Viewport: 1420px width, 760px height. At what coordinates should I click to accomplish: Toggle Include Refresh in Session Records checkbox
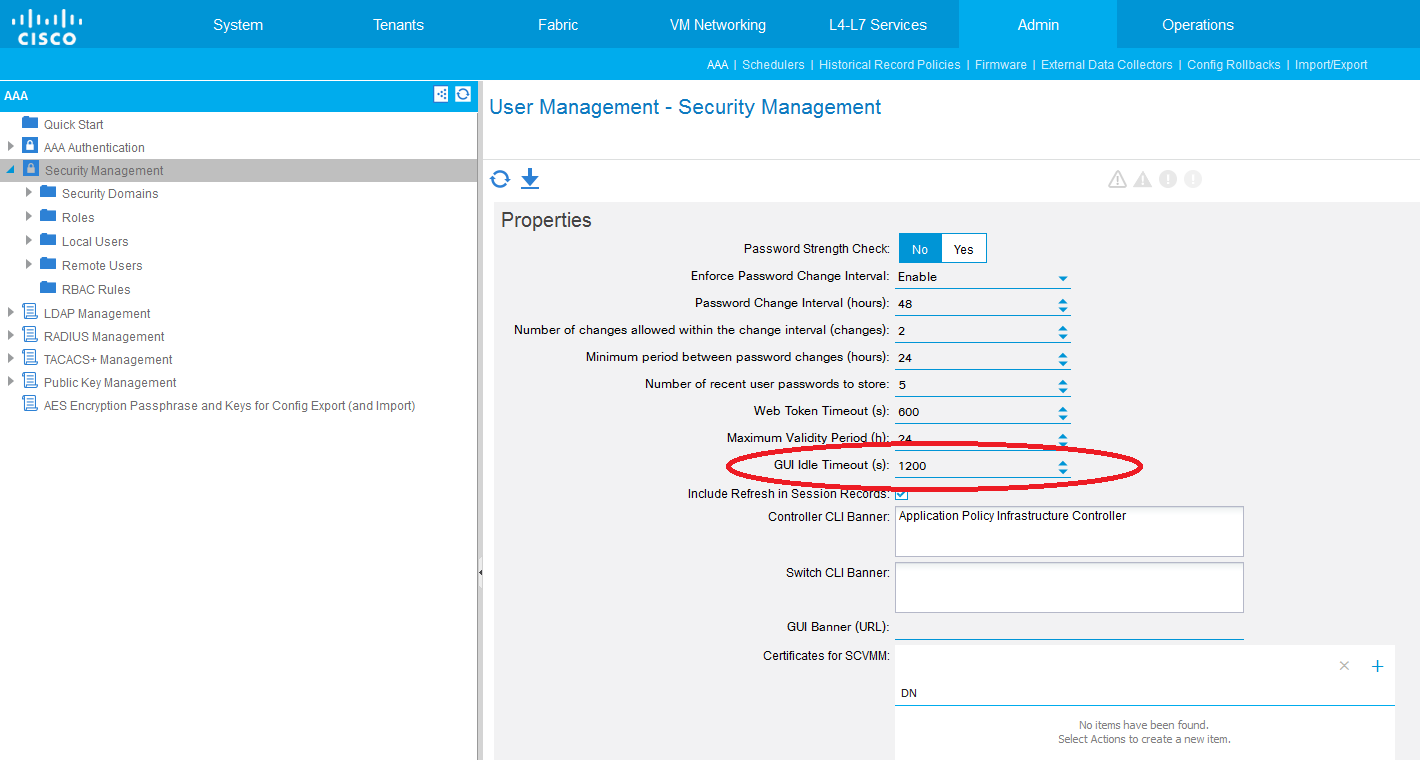click(901, 493)
